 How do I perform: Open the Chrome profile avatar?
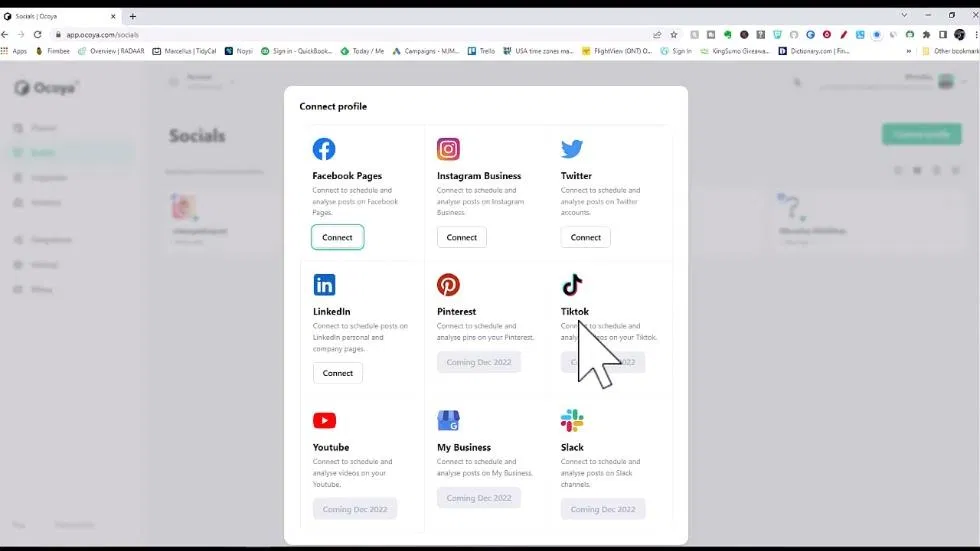(x=960, y=35)
